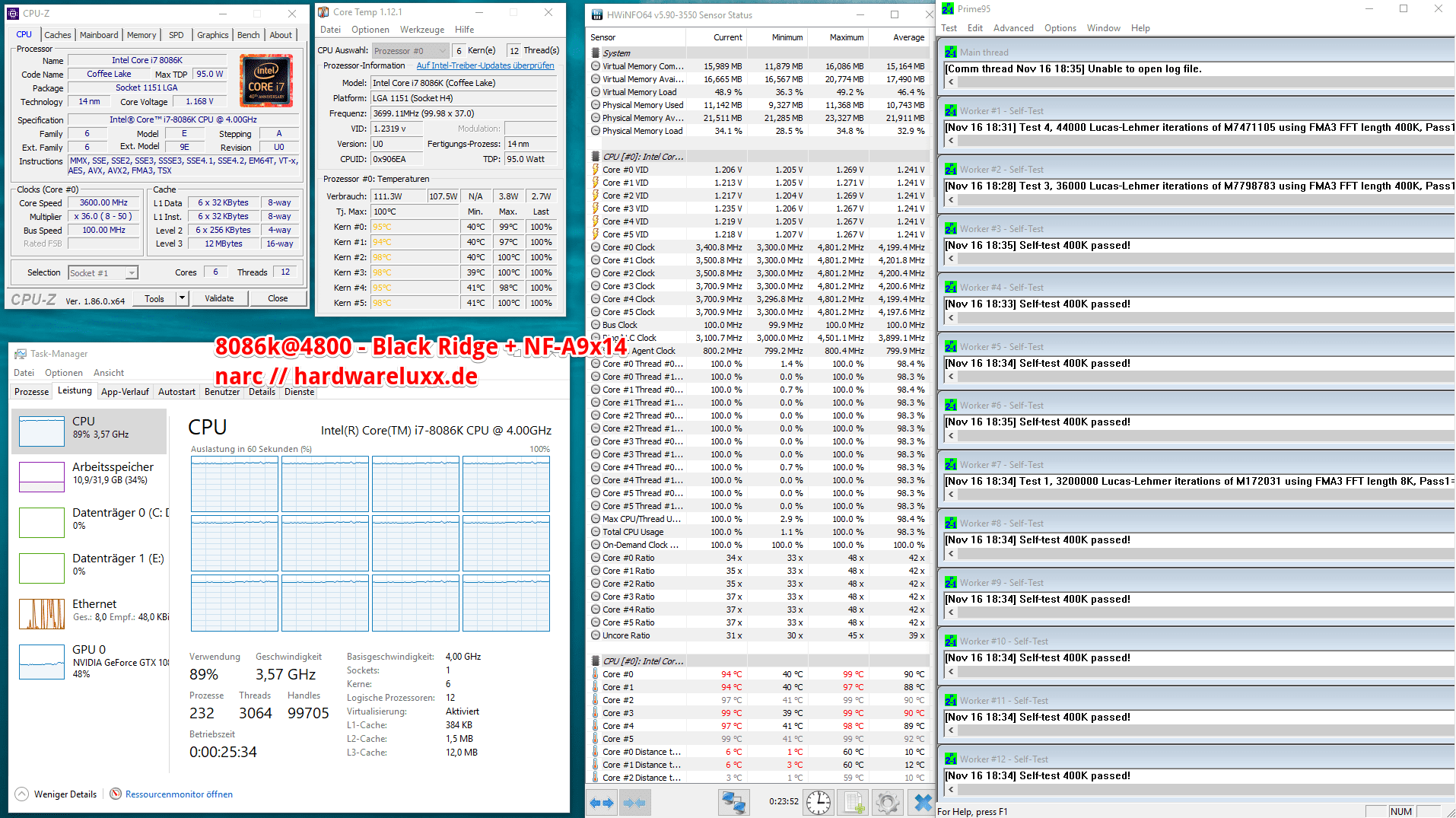1456x818 pixels.
Task: Open Memory tab in CPU-Z
Action: point(141,35)
